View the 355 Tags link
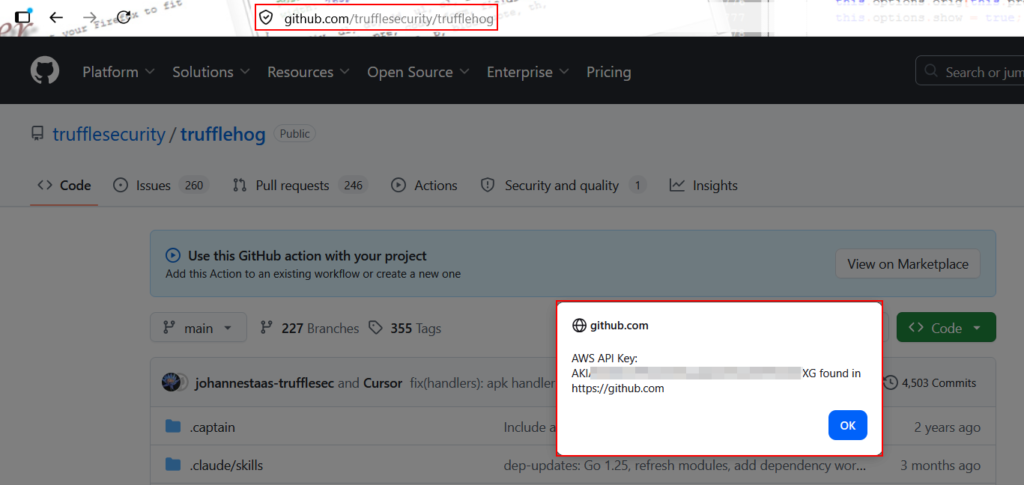This screenshot has height=485, width=1024. (405, 328)
